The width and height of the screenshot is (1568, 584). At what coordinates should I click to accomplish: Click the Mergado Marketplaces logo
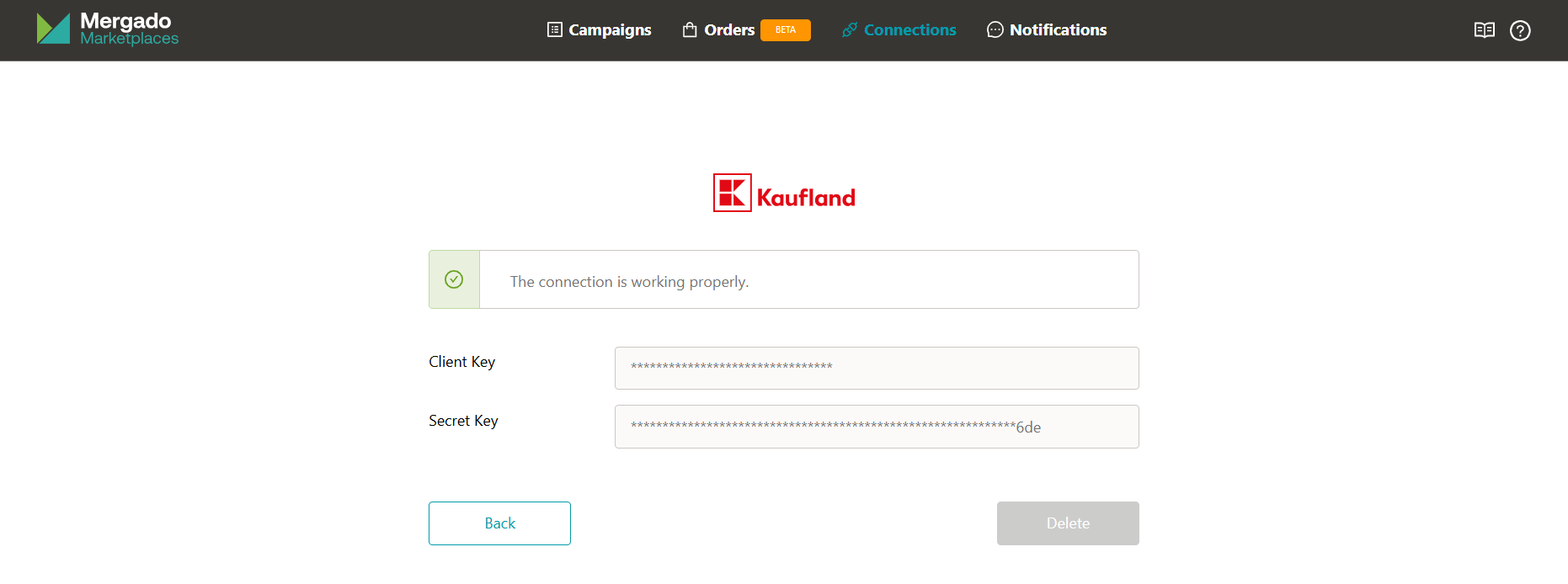point(108,29)
